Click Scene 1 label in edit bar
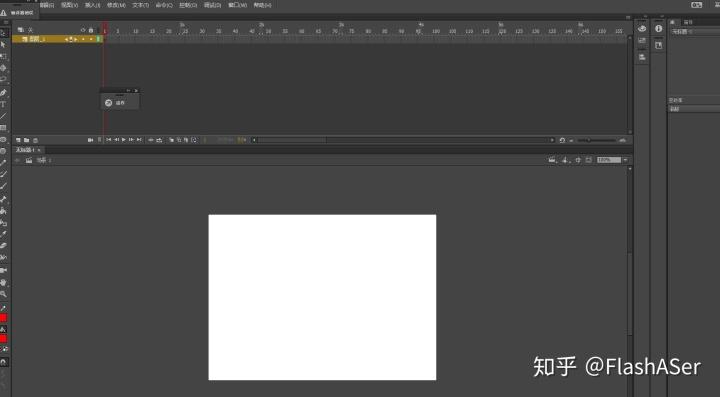This screenshot has width=720, height=397. pos(44,160)
